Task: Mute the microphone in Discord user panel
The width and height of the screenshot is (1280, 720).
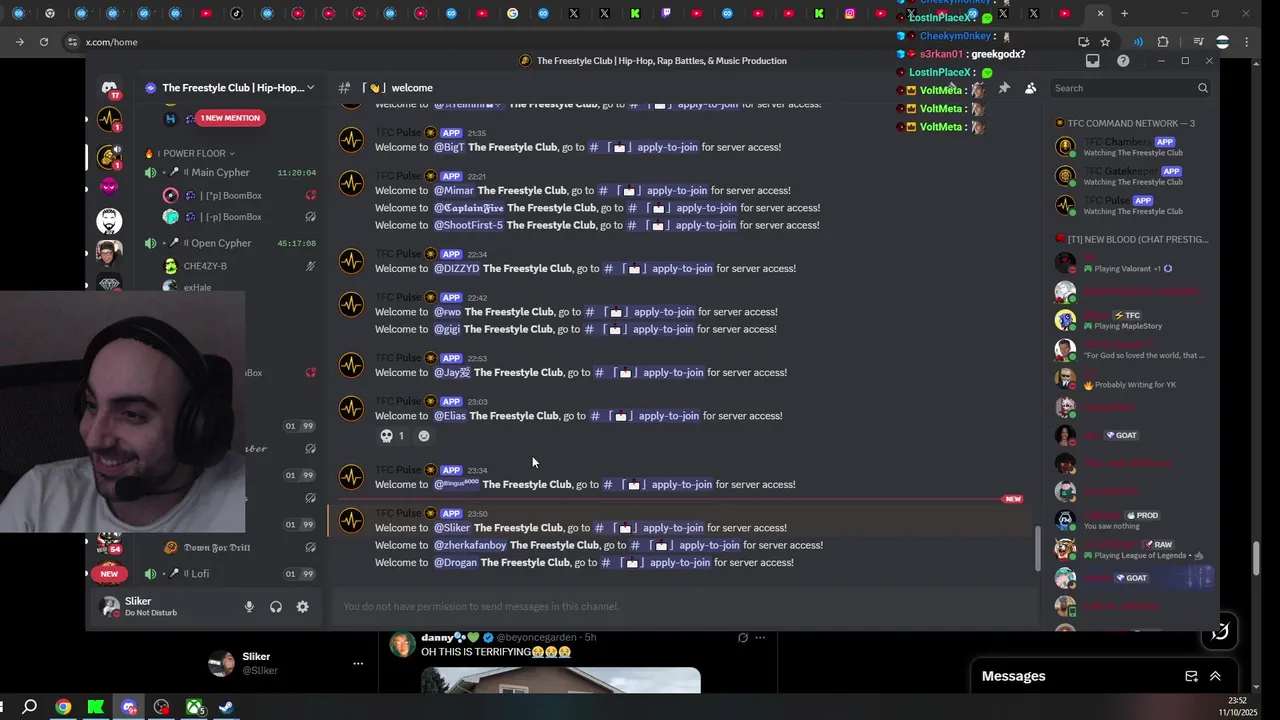Action: [x=249, y=607]
